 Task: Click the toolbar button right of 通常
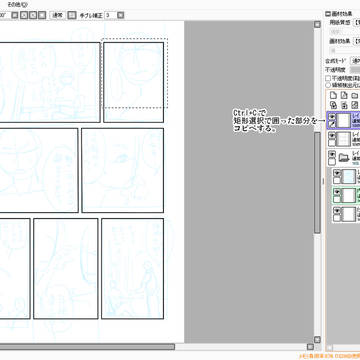click(72, 15)
